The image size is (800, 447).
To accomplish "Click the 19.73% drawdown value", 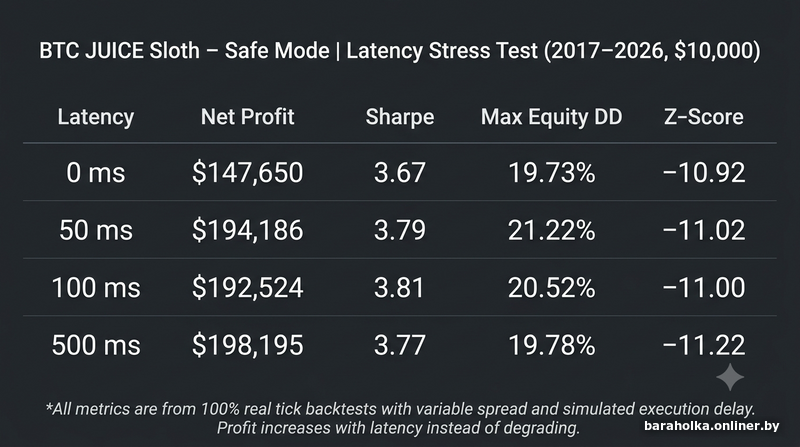I will pos(552,172).
